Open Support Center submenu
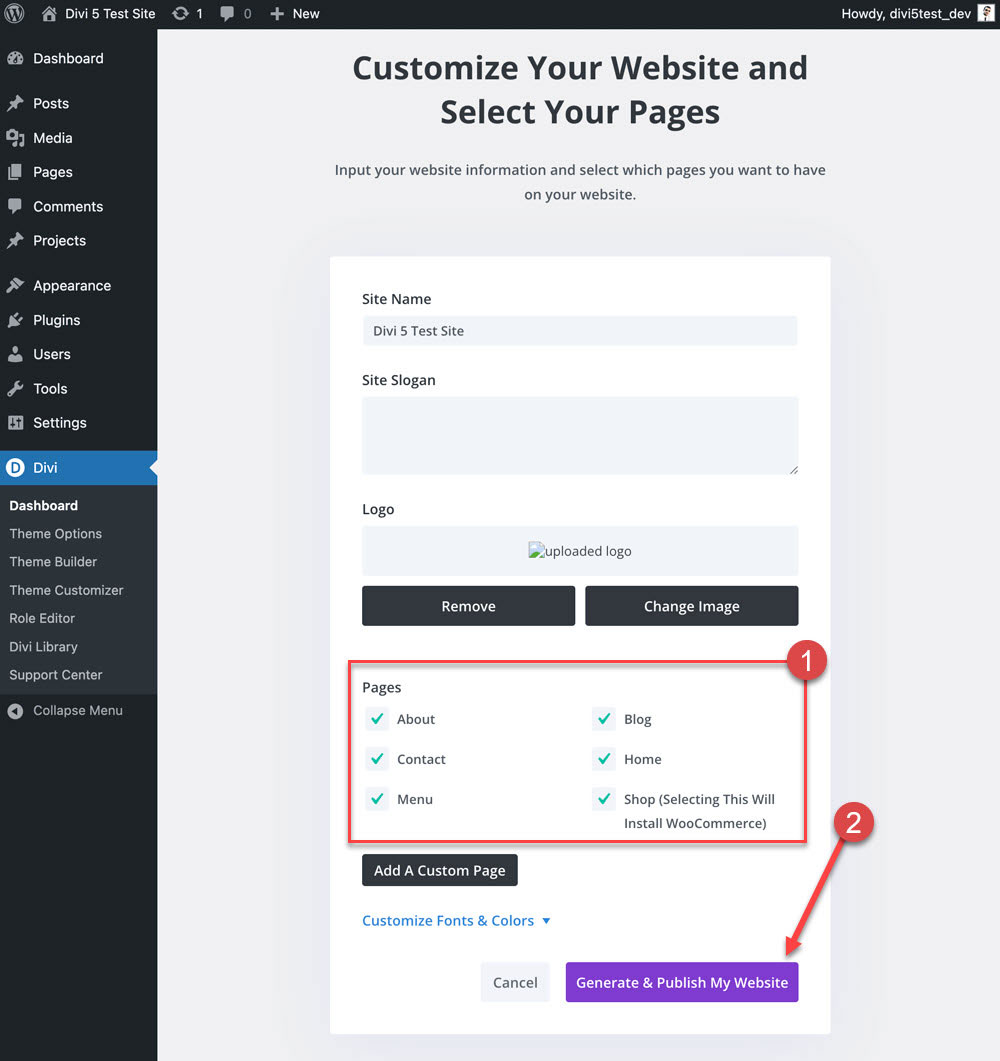This screenshot has height=1061, width=1000. [x=55, y=675]
